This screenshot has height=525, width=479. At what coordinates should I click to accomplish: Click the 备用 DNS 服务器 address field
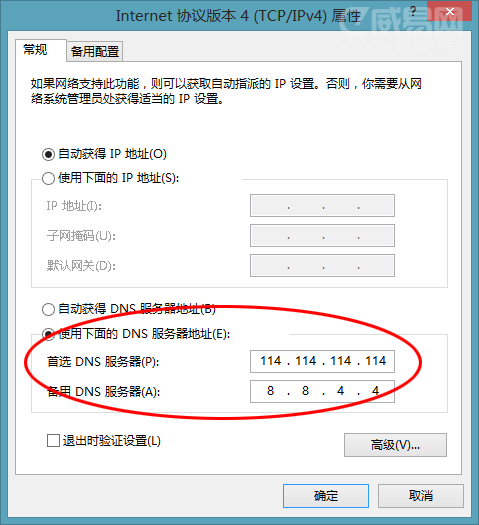click(x=322, y=391)
